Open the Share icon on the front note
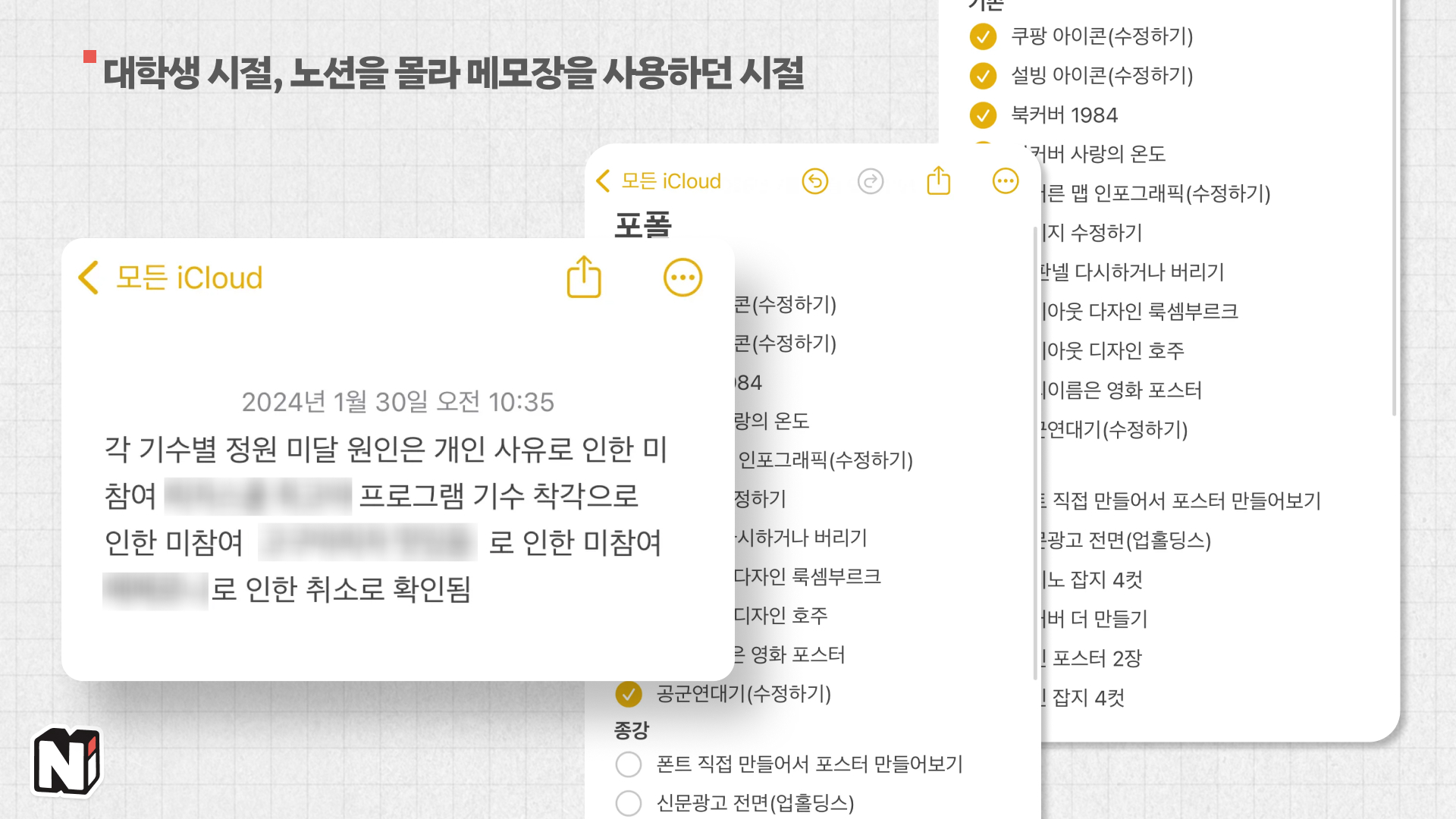Image resolution: width=1456 pixels, height=819 pixels. point(582,277)
